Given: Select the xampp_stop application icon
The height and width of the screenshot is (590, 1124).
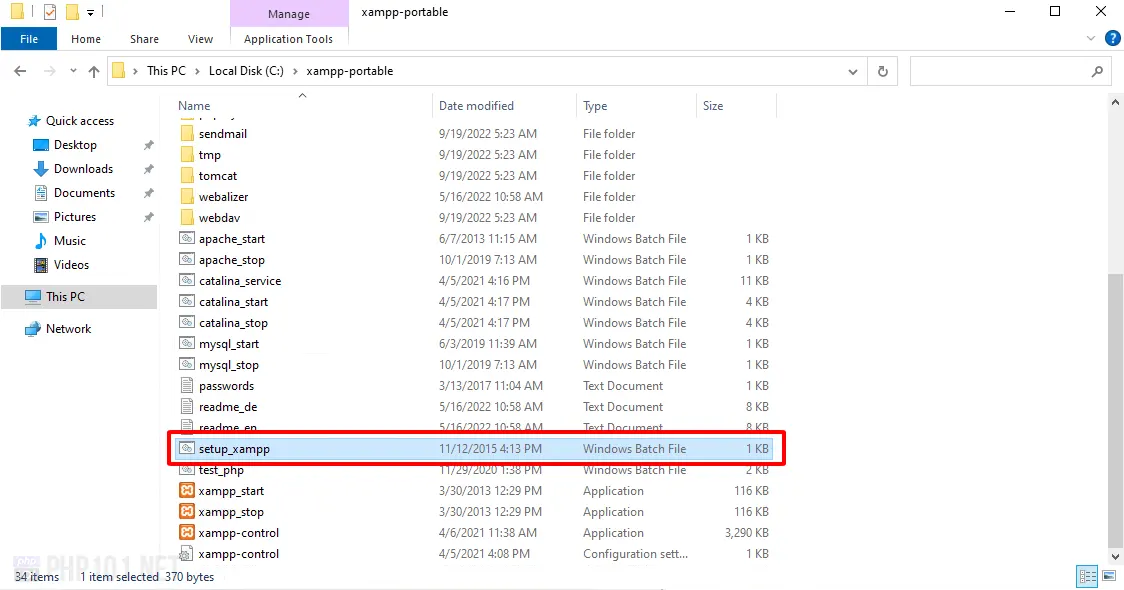Looking at the screenshot, I should (x=186, y=512).
